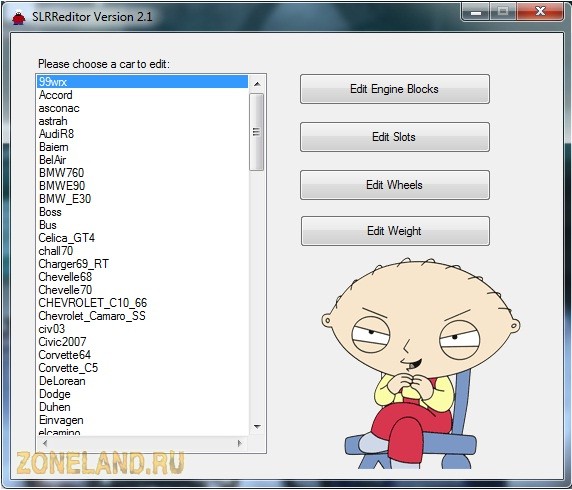Select BelAir in the list
Viewport: 572px width, 490px height.
[142, 160]
